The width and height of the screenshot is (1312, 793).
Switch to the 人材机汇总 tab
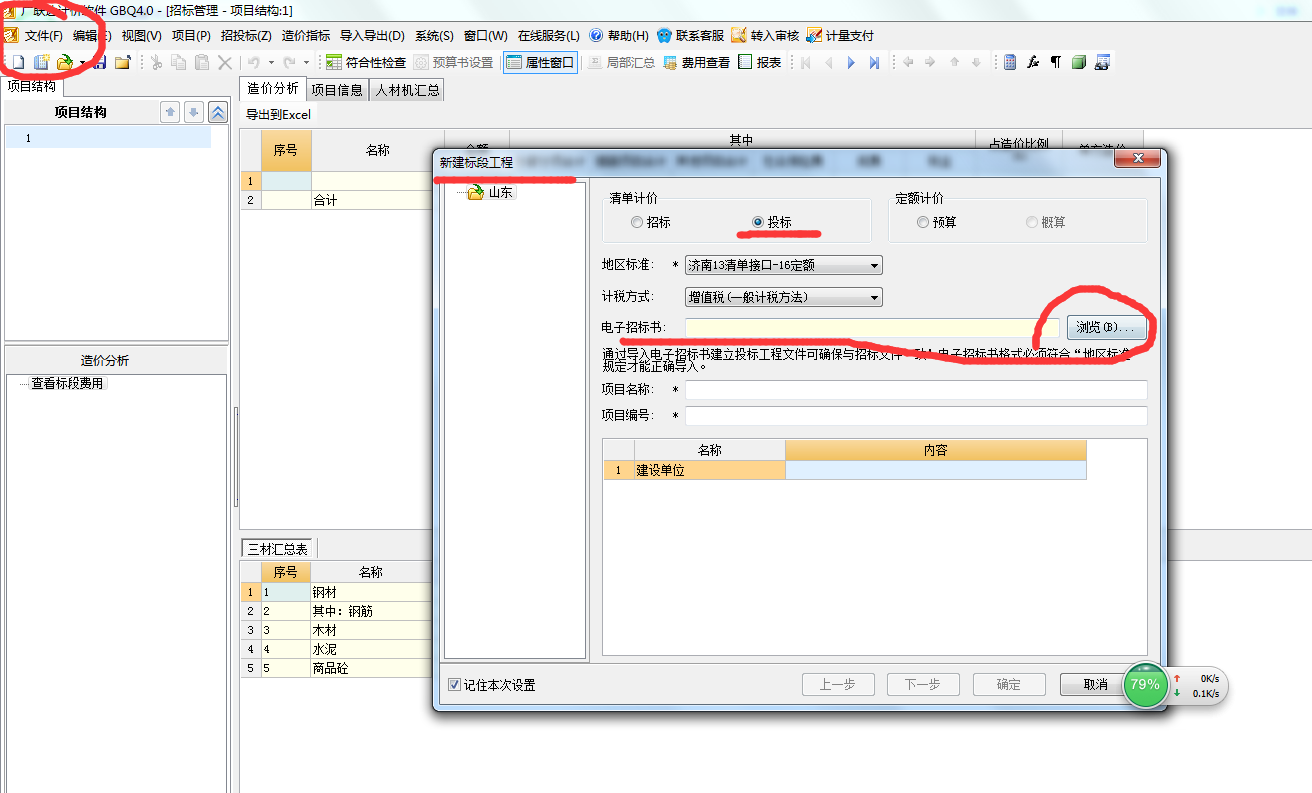pyautogui.click(x=406, y=90)
